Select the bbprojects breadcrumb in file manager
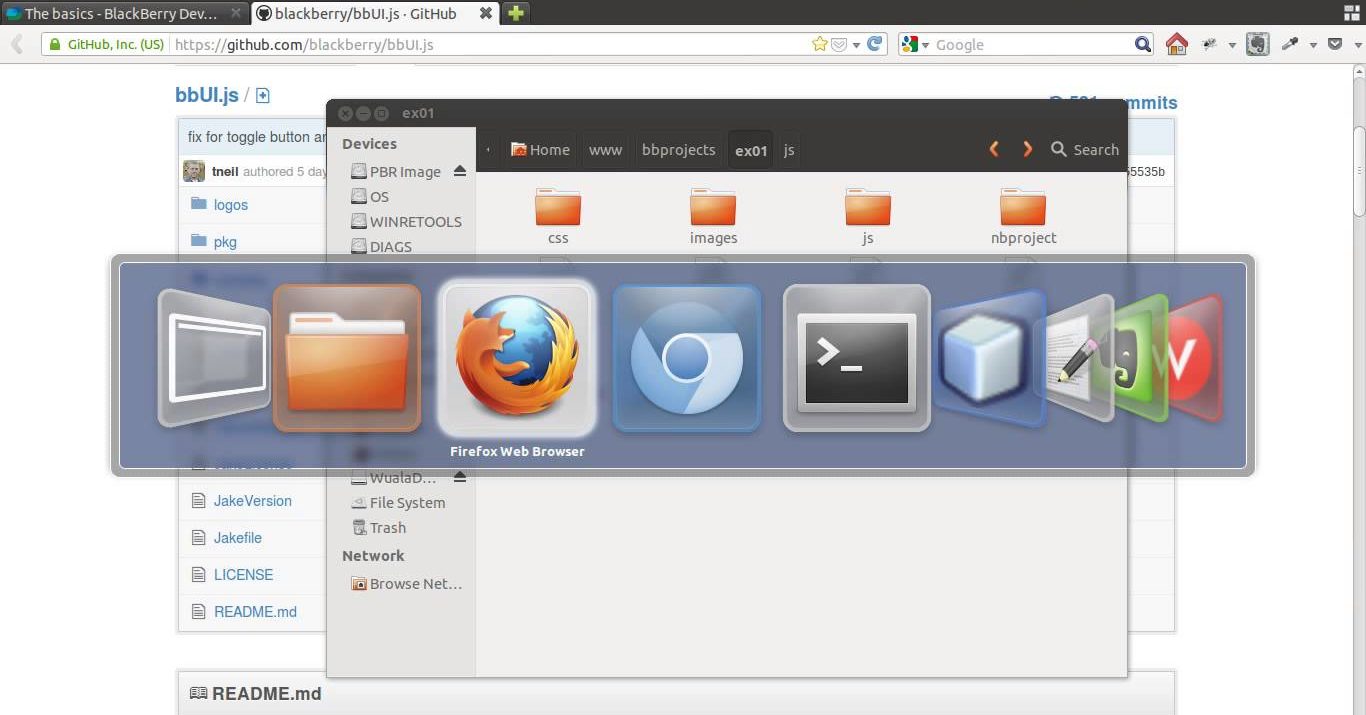Viewport: 1366px width, 715px height. point(678,150)
